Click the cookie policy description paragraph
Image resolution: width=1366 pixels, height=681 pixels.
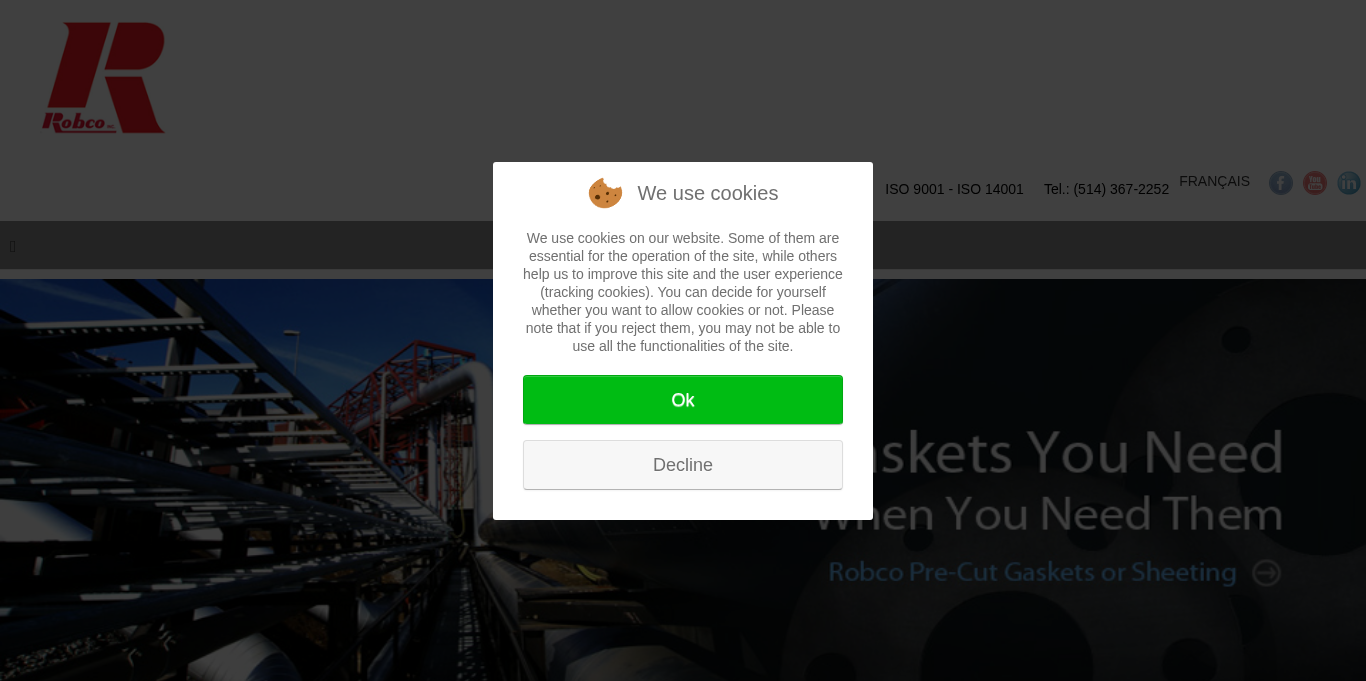(x=683, y=292)
